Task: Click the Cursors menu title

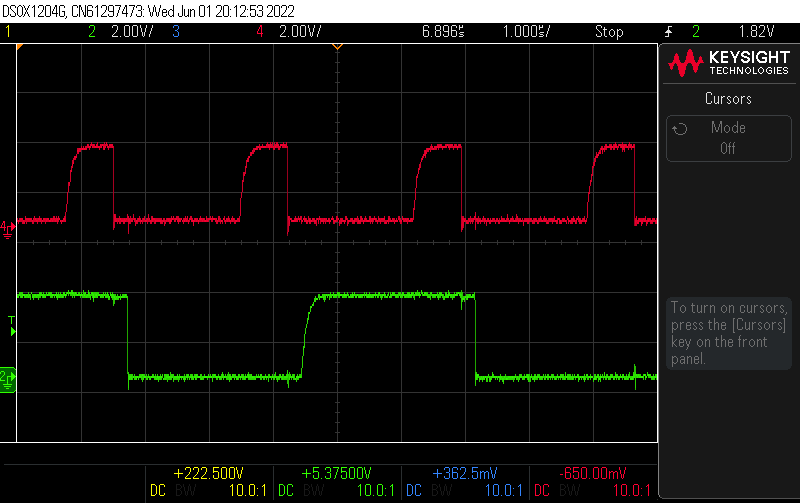Action: click(x=729, y=98)
